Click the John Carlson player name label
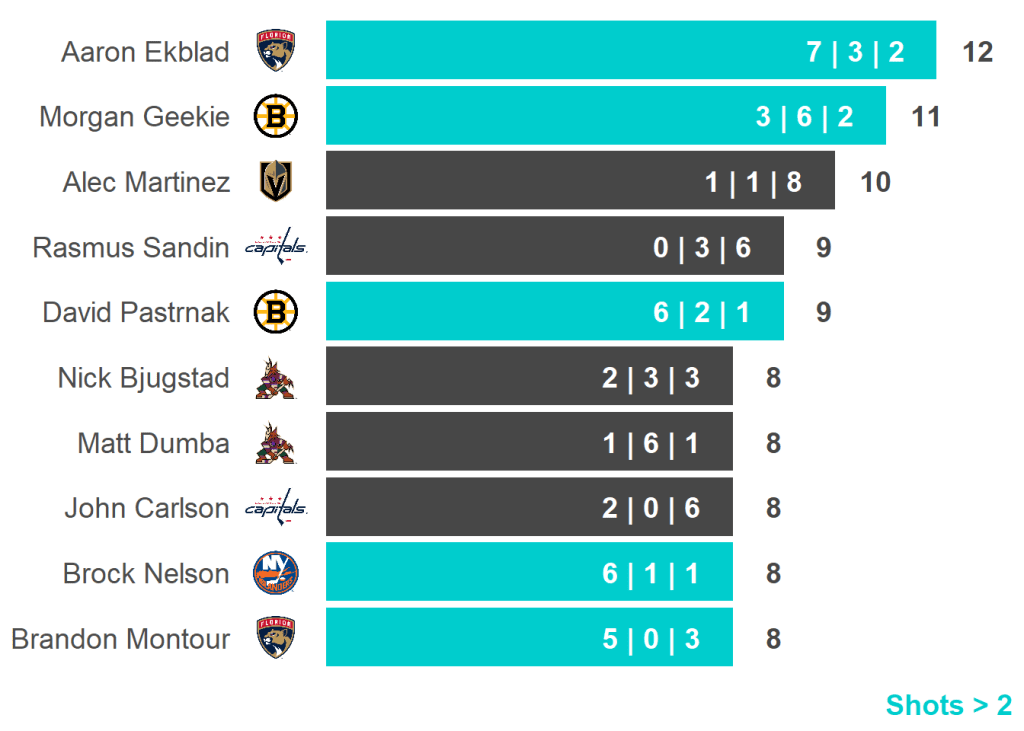 [147, 508]
